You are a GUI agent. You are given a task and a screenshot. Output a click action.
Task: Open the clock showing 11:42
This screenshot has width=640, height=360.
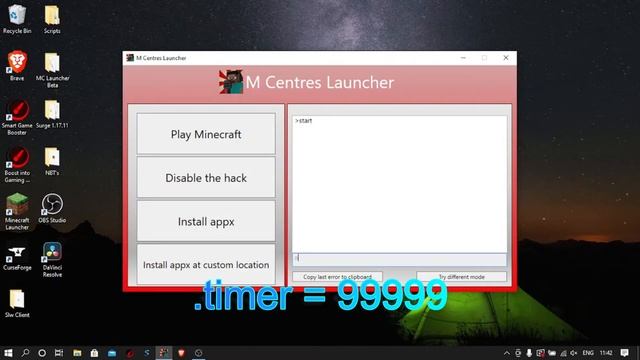coord(606,353)
